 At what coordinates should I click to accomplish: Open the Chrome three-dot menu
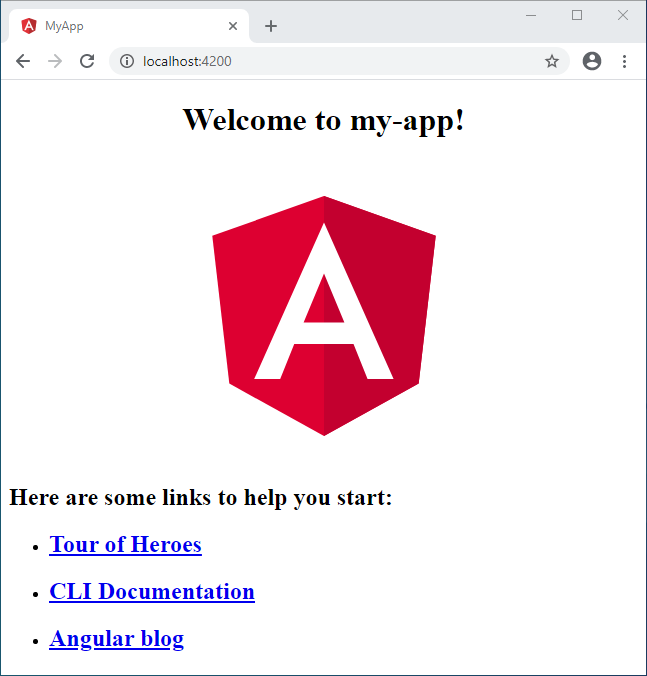click(624, 61)
